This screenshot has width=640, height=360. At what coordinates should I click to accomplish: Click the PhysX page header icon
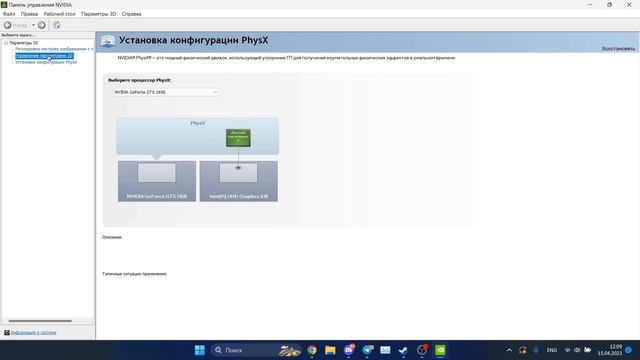108,41
